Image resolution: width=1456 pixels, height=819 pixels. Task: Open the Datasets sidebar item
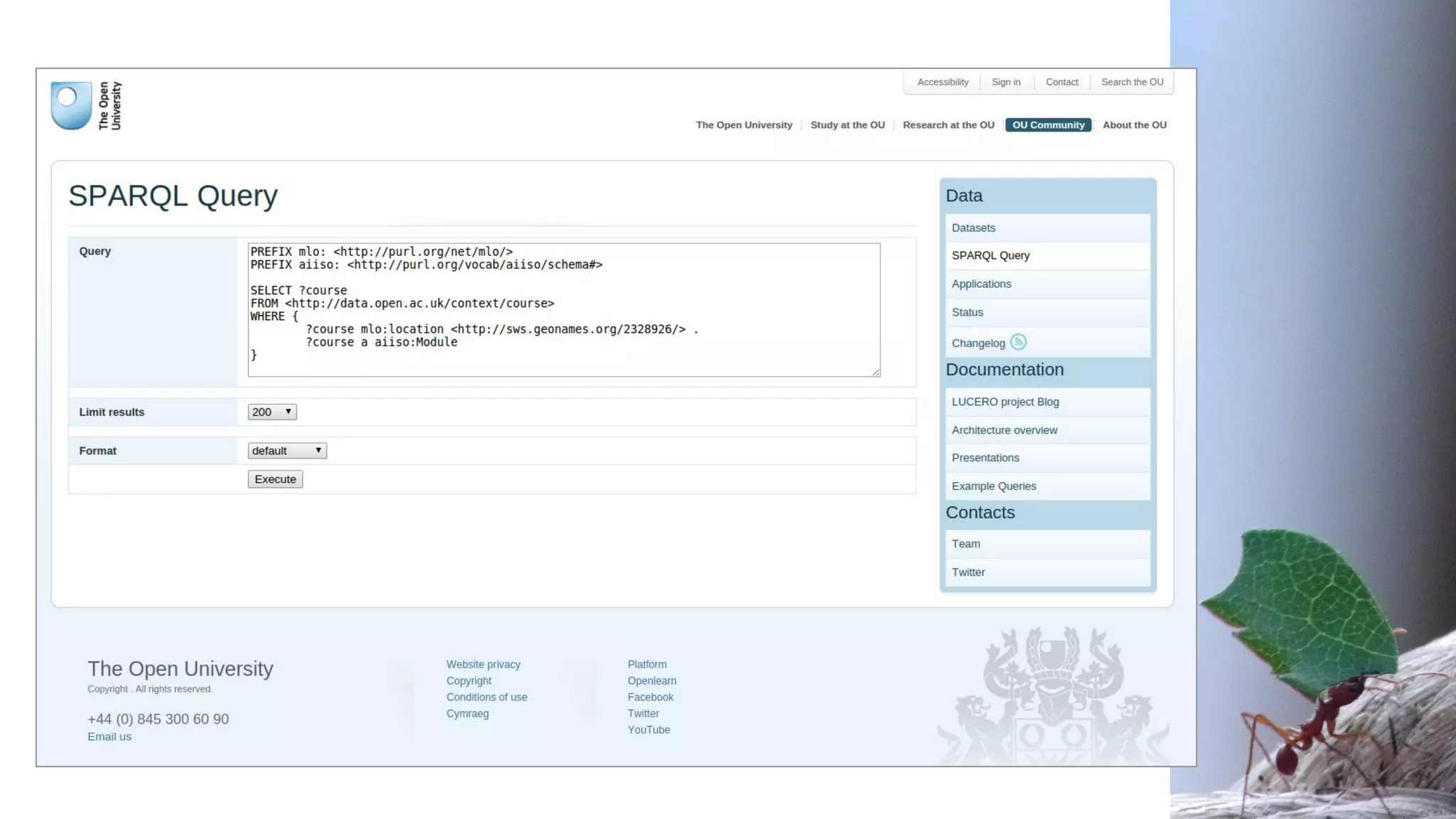[973, 228]
